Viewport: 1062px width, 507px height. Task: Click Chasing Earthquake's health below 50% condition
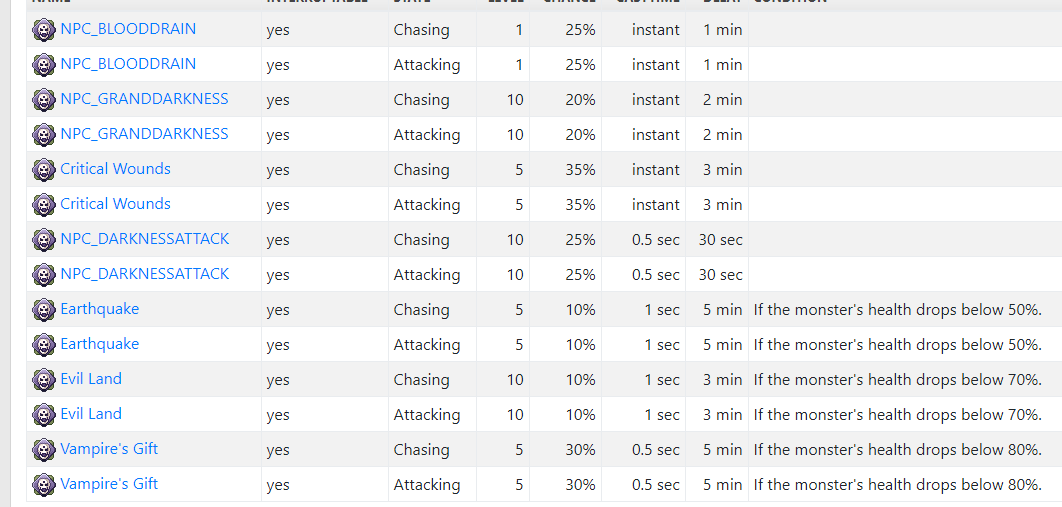897,310
